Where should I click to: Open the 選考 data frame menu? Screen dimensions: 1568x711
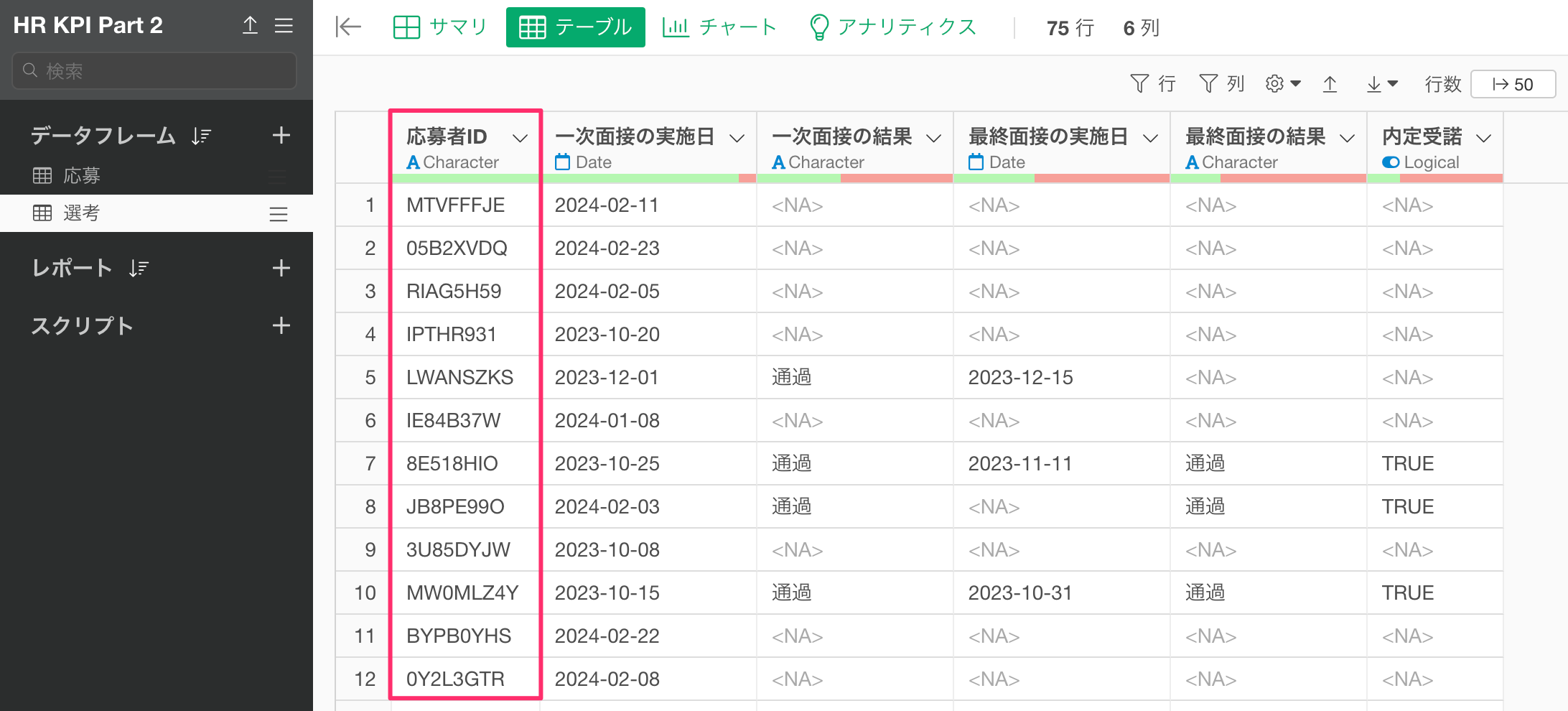pyautogui.click(x=279, y=214)
